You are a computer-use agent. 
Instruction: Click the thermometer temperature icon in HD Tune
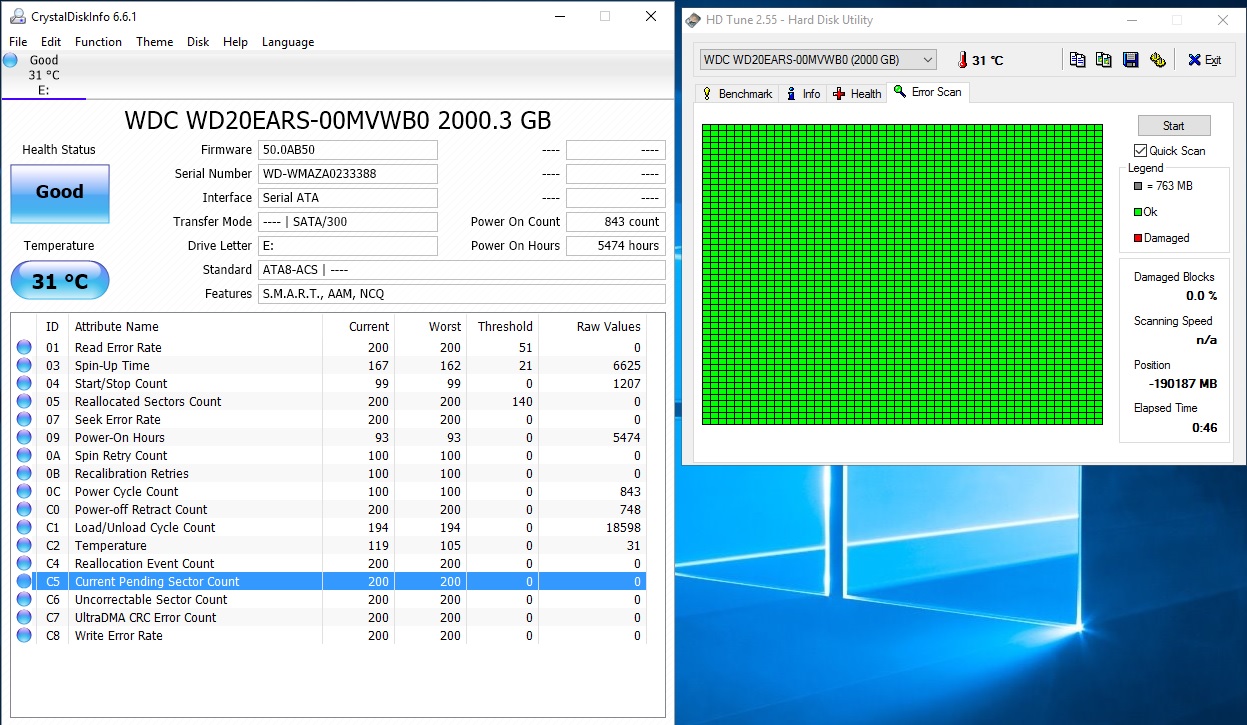(x=962, y=60)
